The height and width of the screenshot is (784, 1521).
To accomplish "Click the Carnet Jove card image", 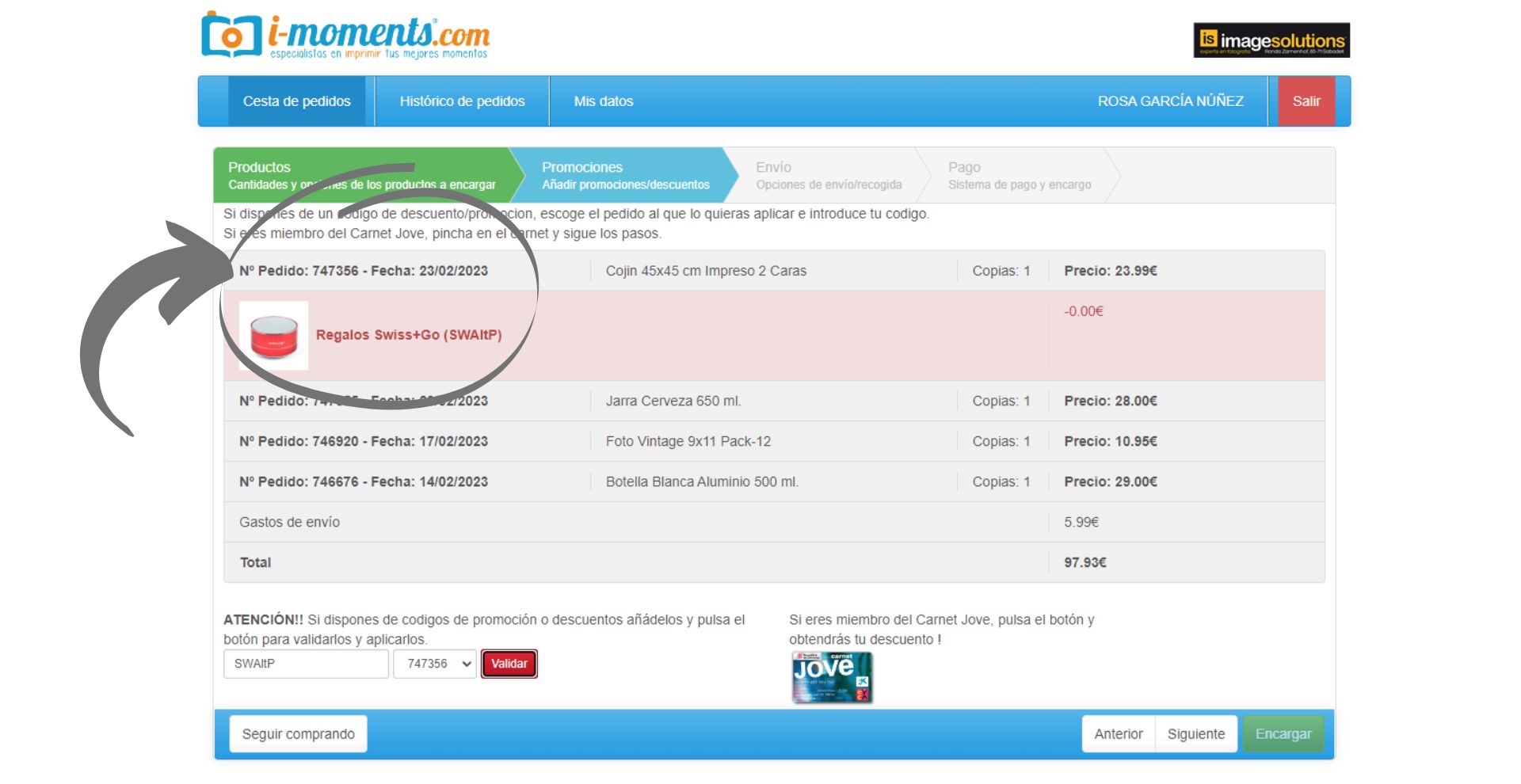I will (832, 677).
